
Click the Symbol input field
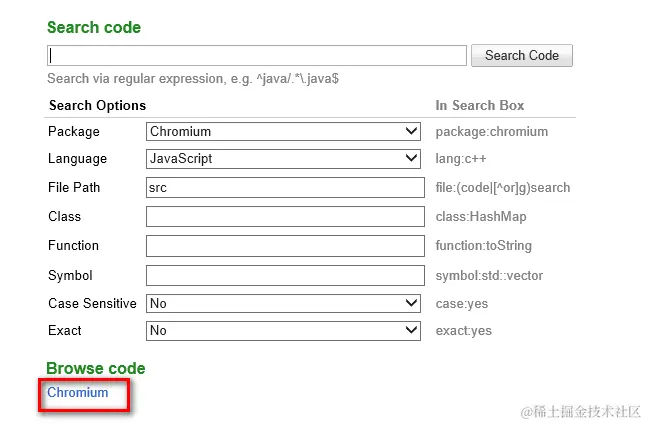[x=285, y=275]
